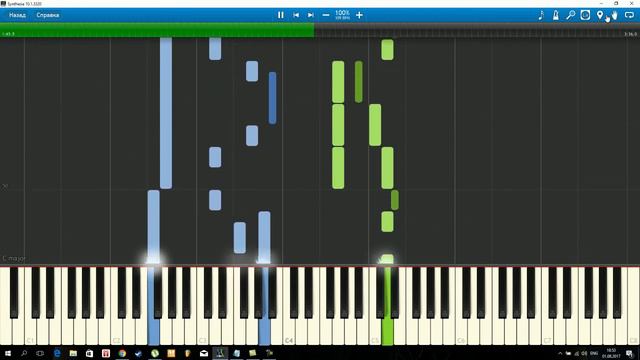Click the unplayed gray part of timeline
Viewport: 640px width, 360px height.
477,30
